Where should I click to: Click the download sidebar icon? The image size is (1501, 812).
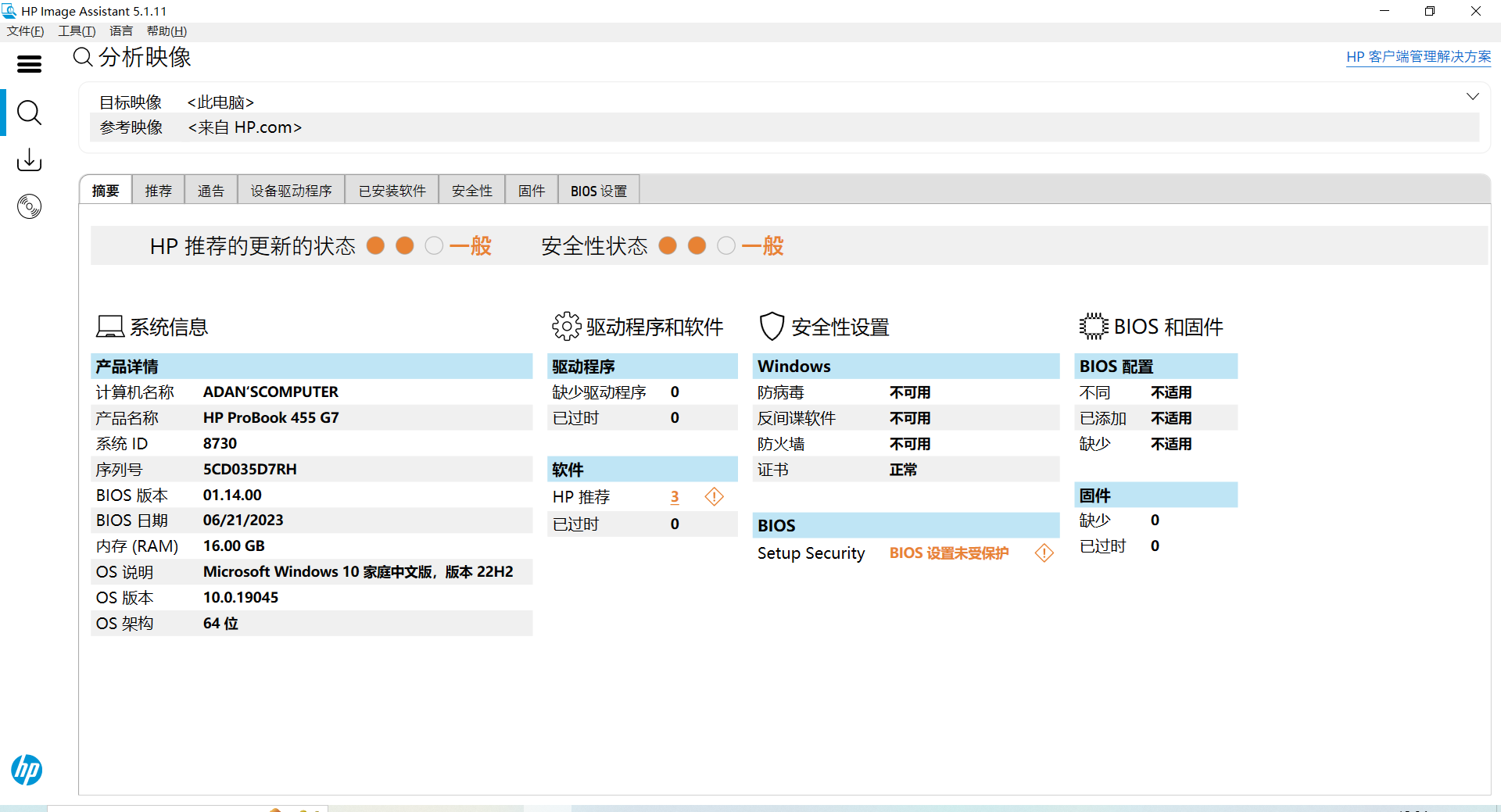point(29,160)
